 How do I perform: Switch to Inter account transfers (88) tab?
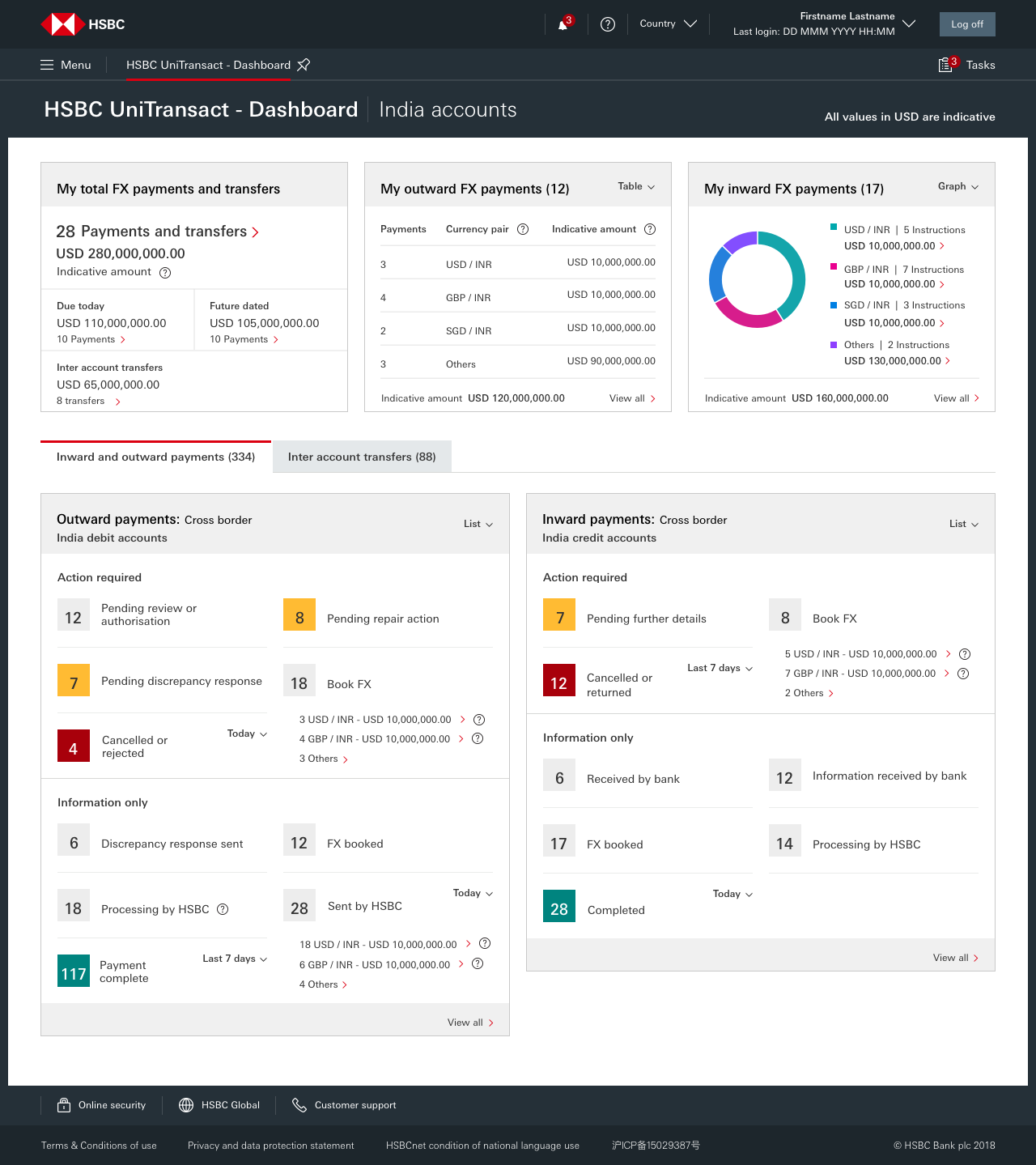coord(362,457)
